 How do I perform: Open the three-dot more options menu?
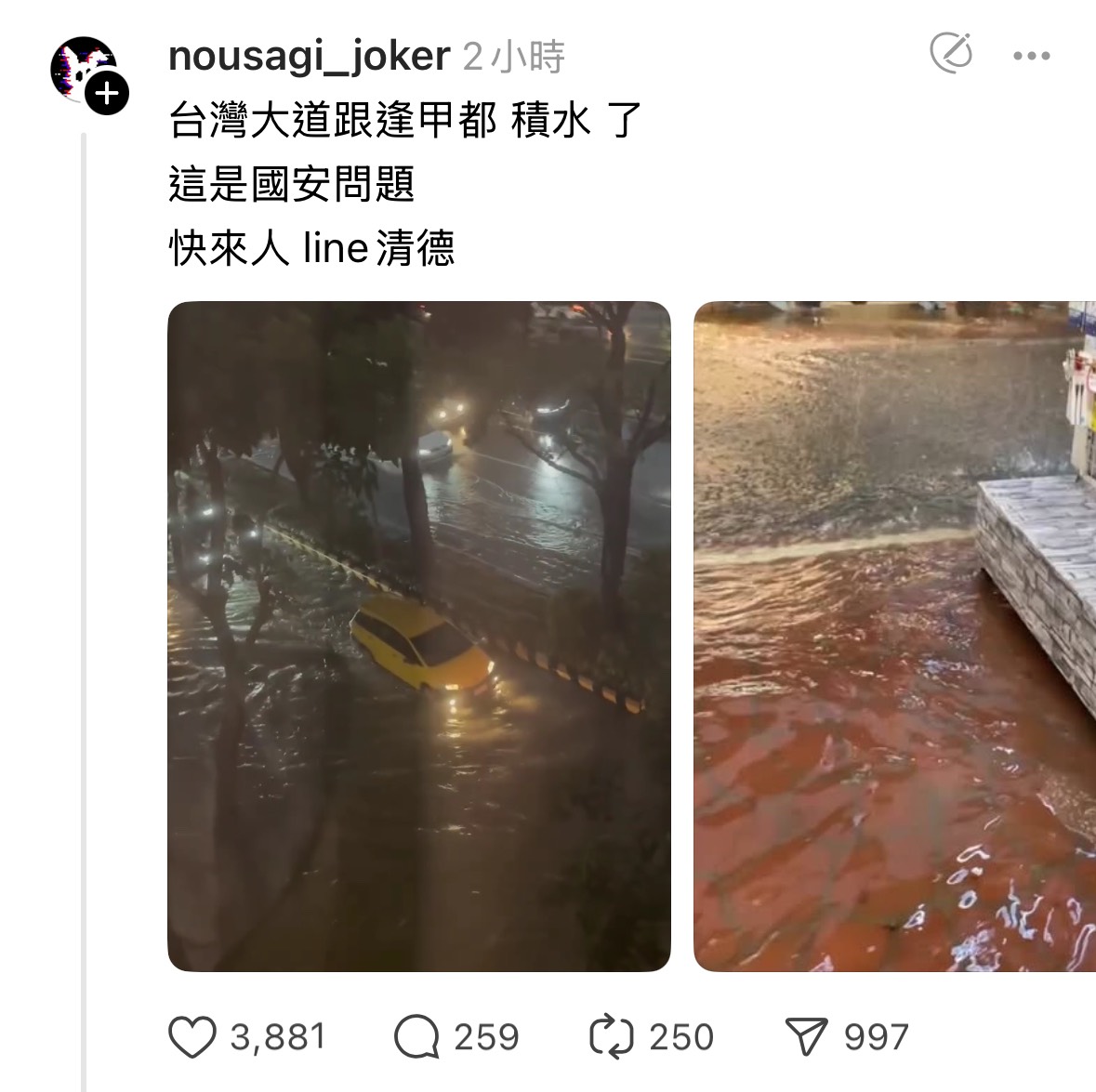click(x=1032, y=56)
